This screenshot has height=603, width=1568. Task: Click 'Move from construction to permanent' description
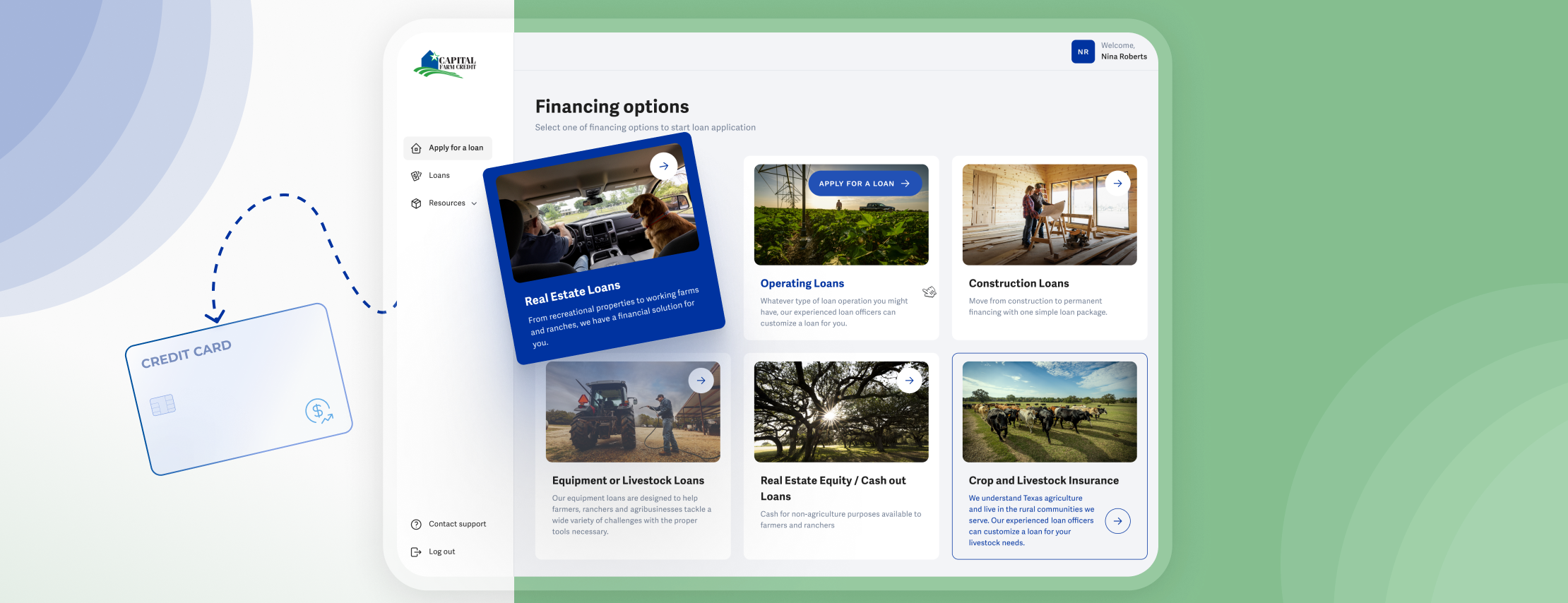tap(1038, 306)
